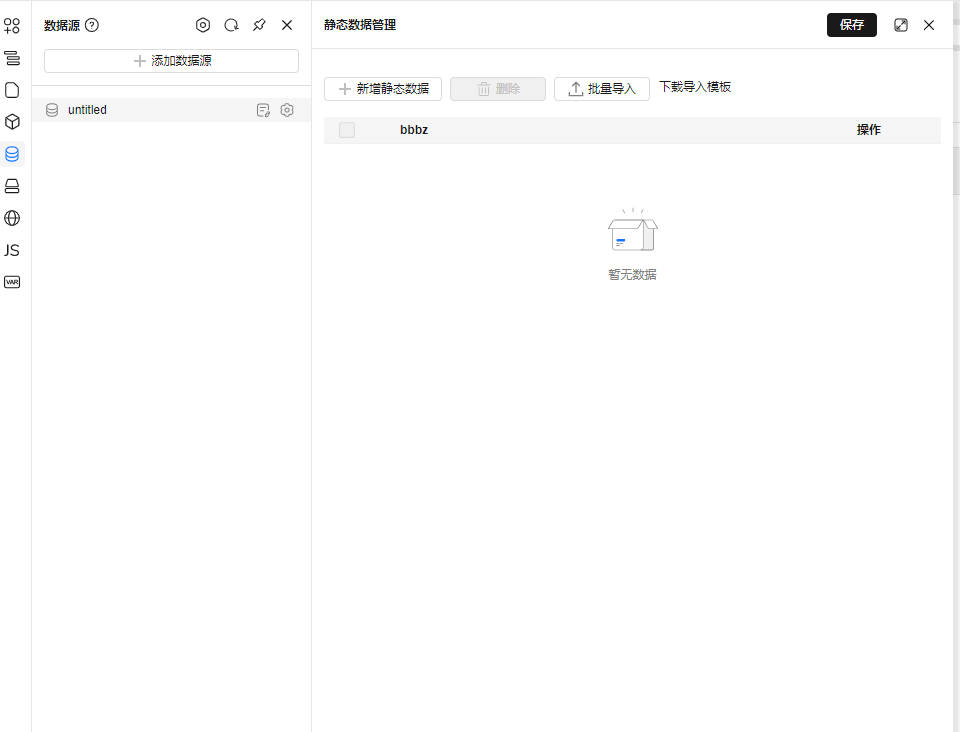Click the 数据源 panel title
960x732 pixels.
pyautogui.click(x=62, y=25)
